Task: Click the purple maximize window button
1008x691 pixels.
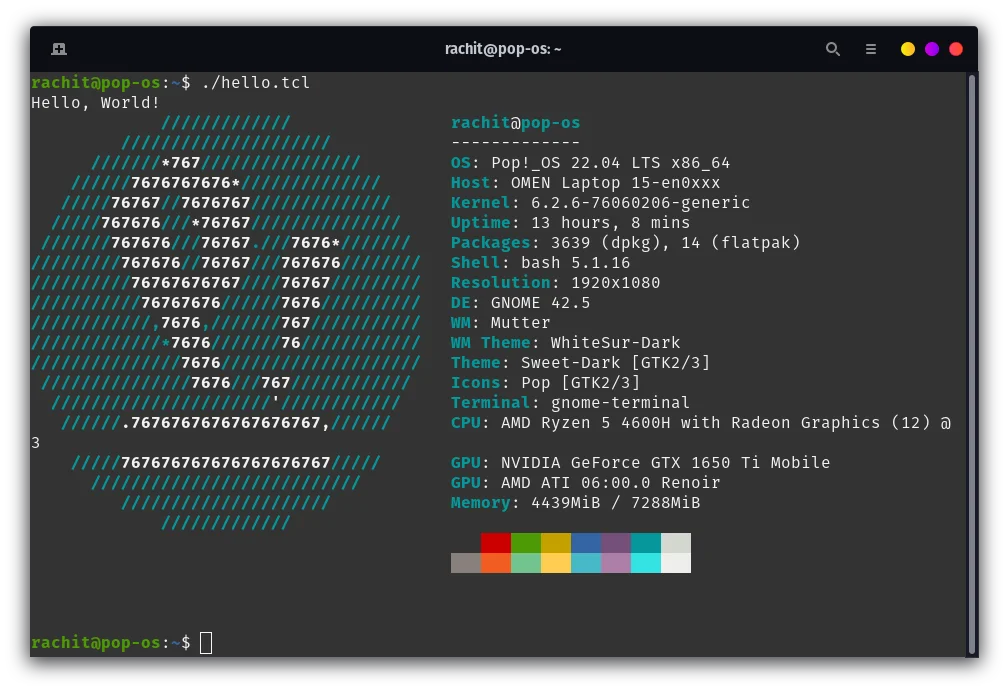Action: click(x=932, y=49)
